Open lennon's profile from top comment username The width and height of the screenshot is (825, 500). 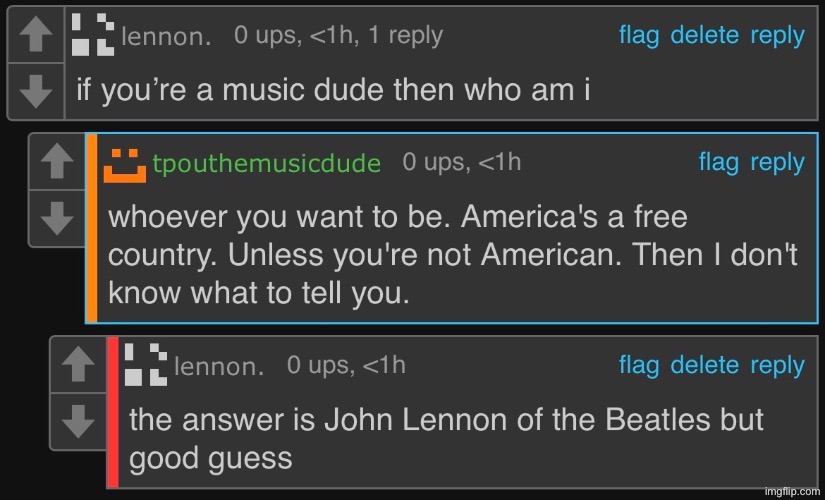pyautogui.click(x=166, y=37)
